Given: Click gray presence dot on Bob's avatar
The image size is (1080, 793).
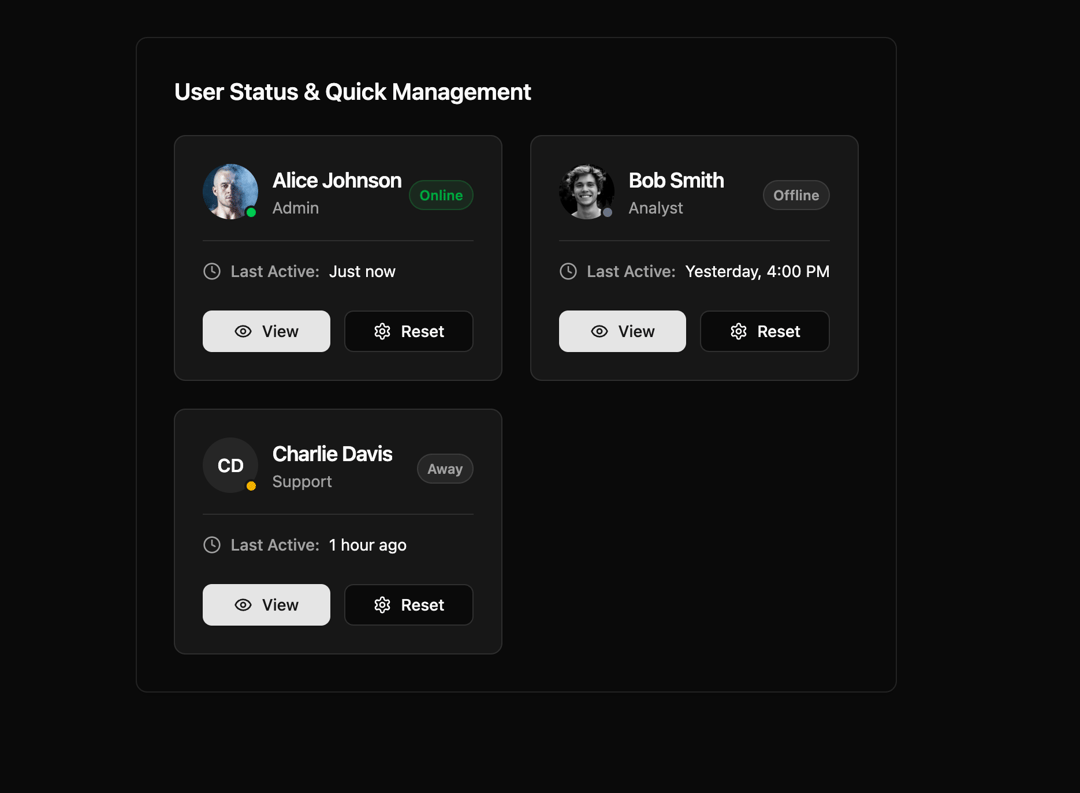Looking at the screenshot, I should click(x=608, y=212).
